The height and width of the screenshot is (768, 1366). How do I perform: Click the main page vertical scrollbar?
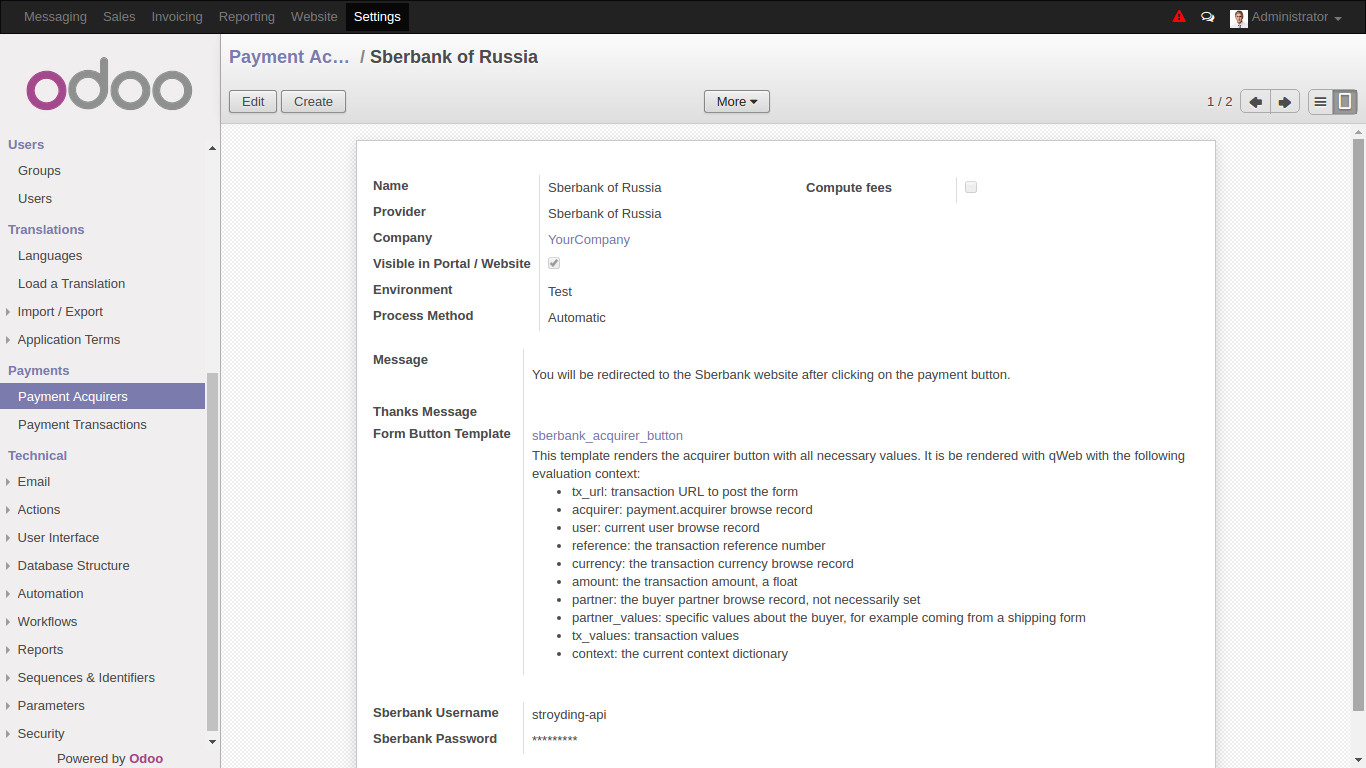(x=1358, y=424)
